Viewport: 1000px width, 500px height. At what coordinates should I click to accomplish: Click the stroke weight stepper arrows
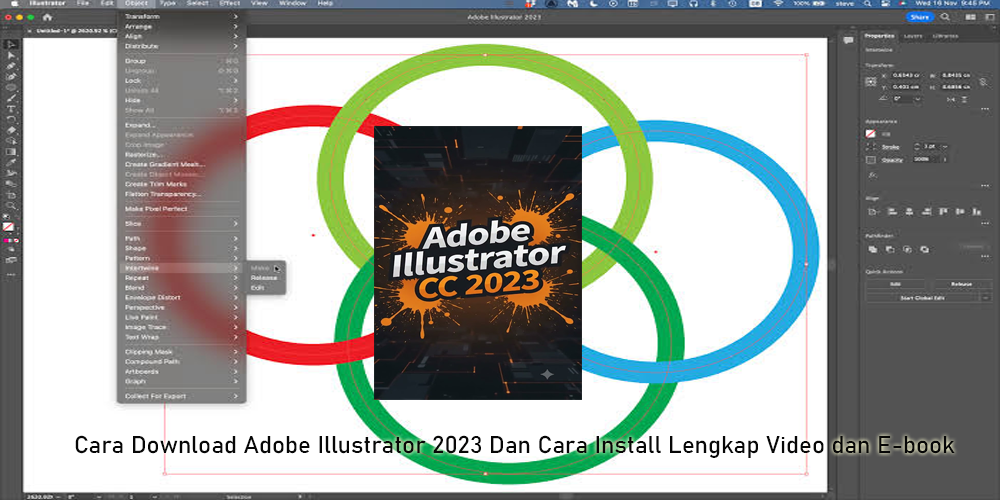918,147
